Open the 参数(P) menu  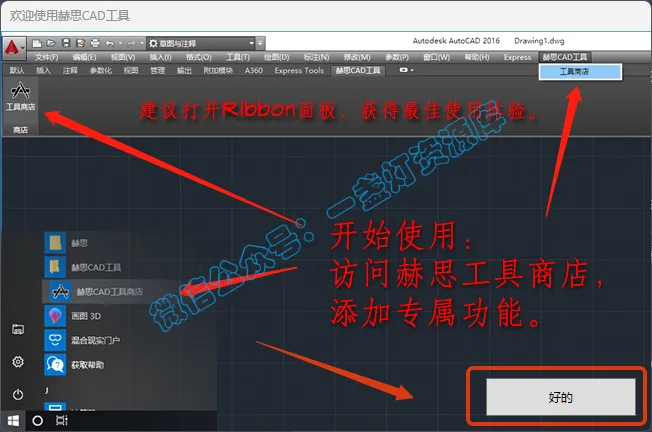(397, 57)
